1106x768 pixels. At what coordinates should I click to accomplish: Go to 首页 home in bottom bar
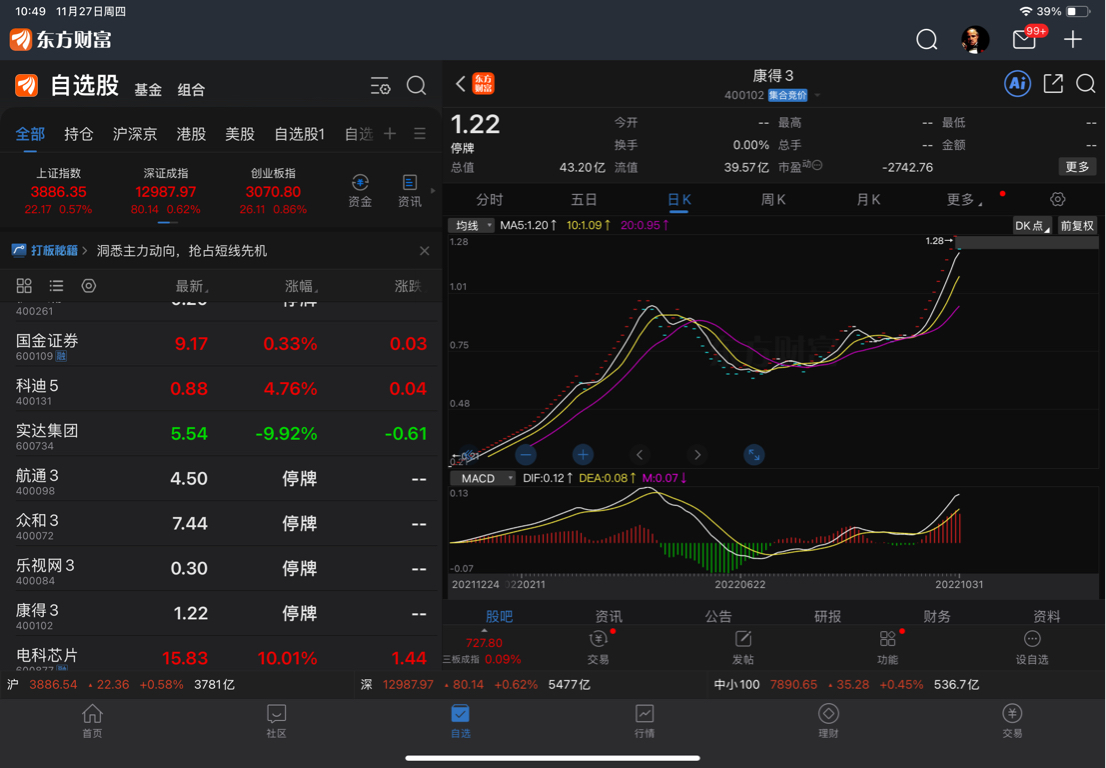92,721
